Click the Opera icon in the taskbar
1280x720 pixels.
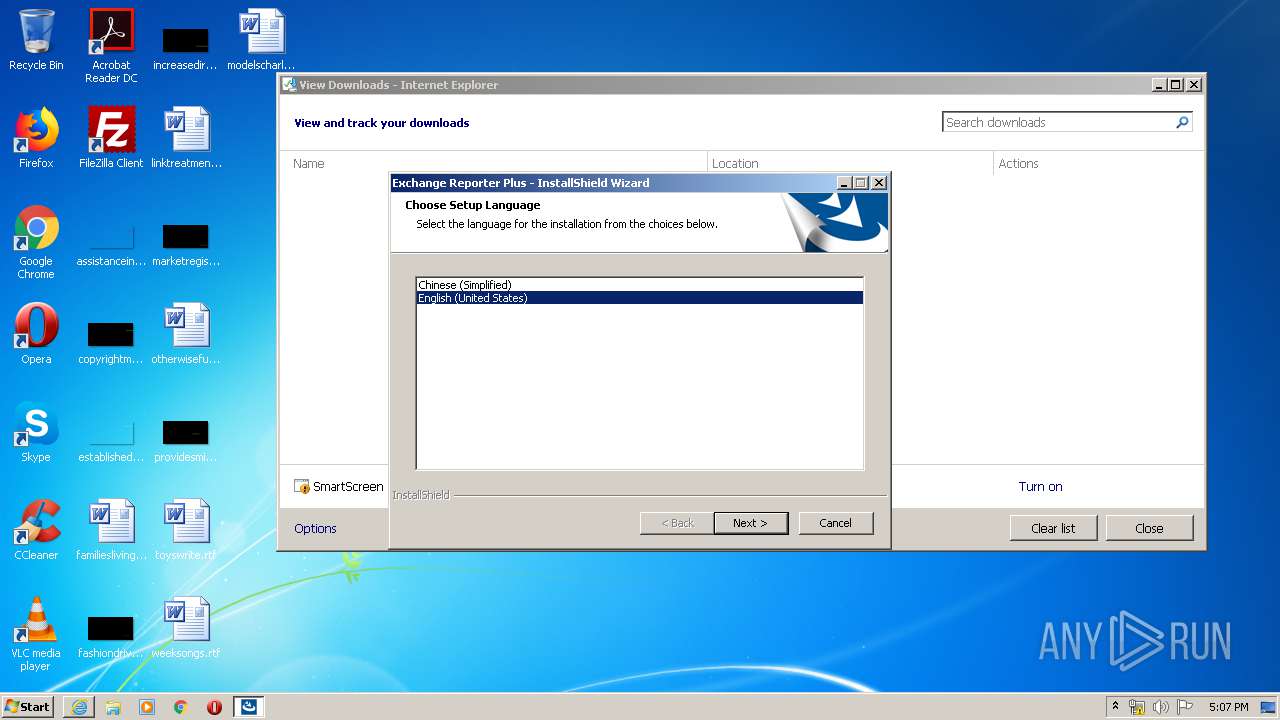(214, 707)
